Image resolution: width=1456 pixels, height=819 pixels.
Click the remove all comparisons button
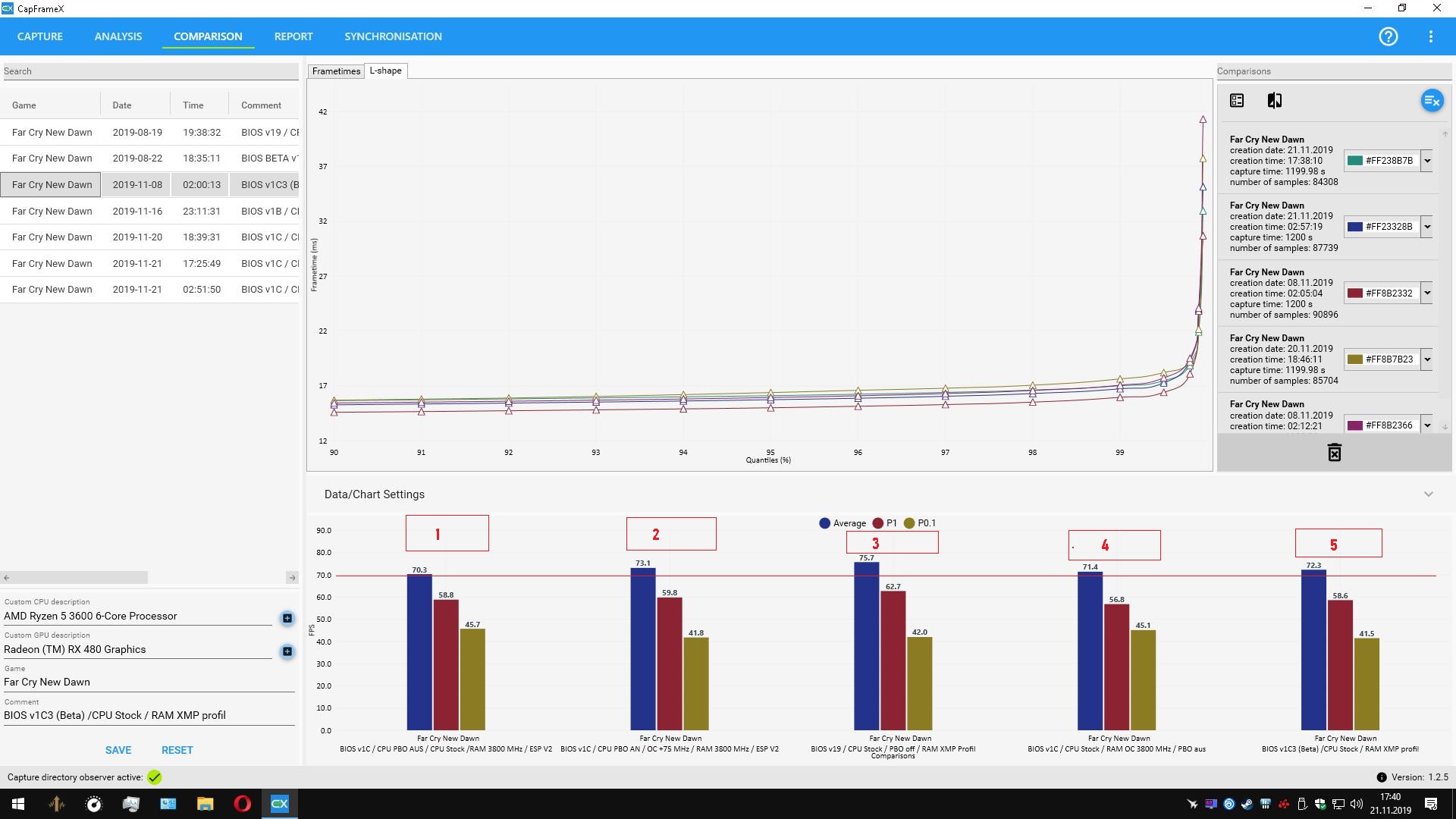point(1432,101)
